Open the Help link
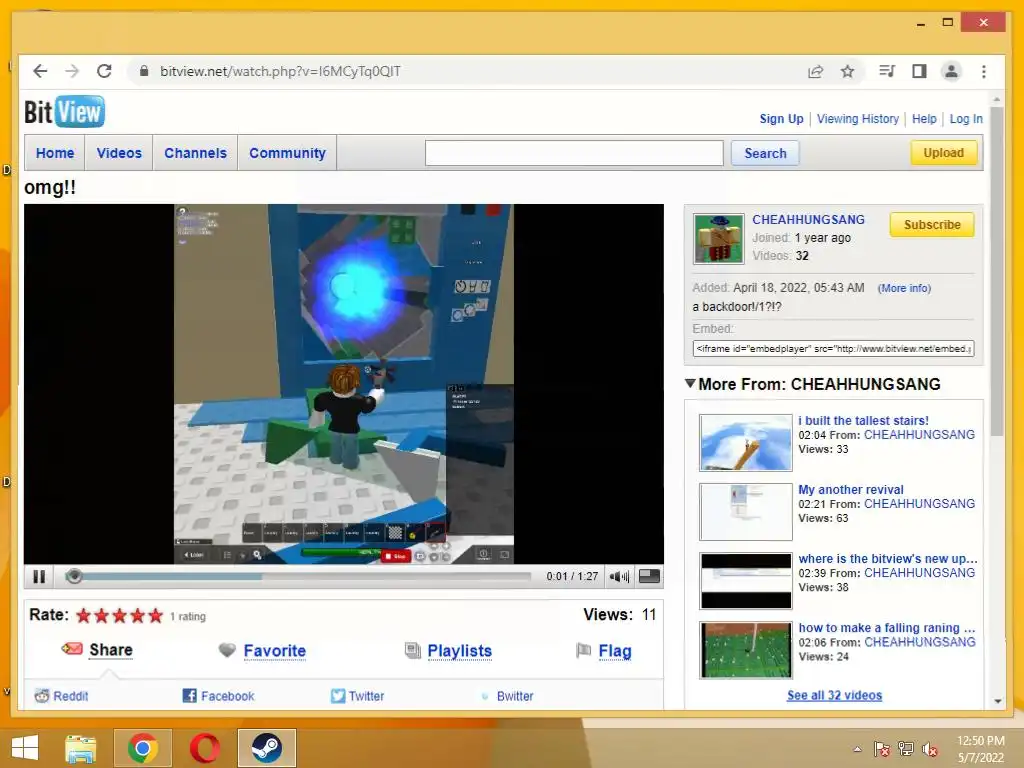Viewport: 1024px width, 768px height. click(924, 119)
